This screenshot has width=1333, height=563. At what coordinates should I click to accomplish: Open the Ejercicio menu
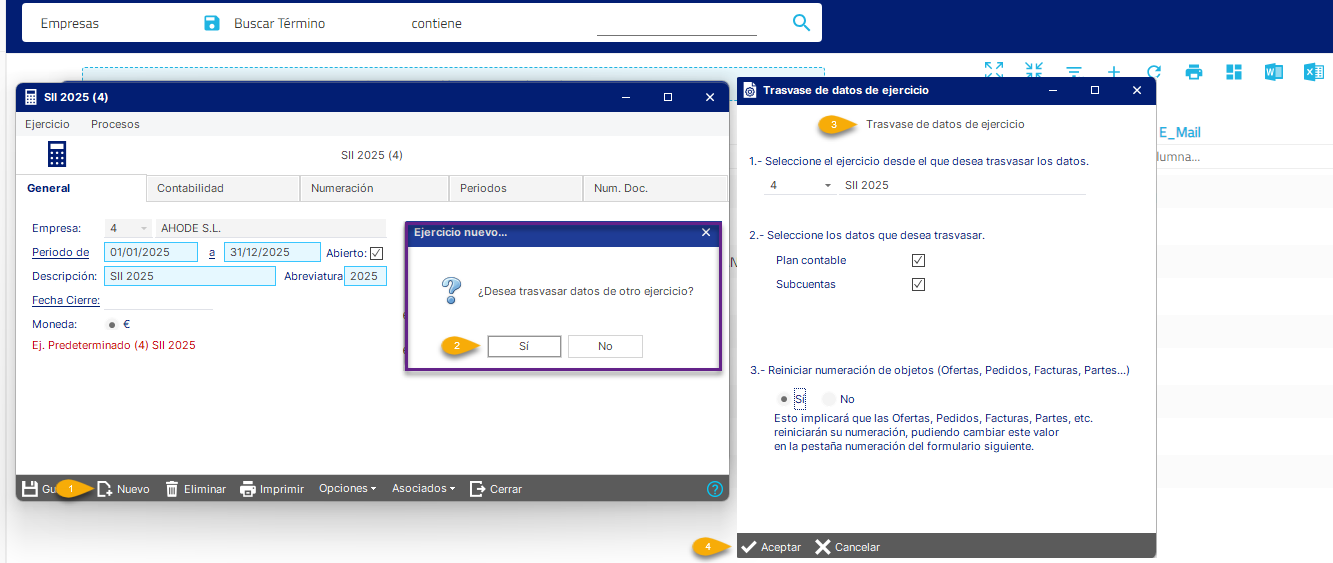[47, 124]
